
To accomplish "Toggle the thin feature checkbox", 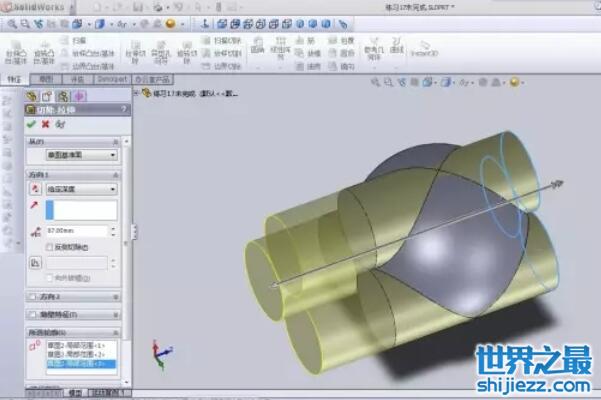I will pyautogui.click(x=31, y=314).
